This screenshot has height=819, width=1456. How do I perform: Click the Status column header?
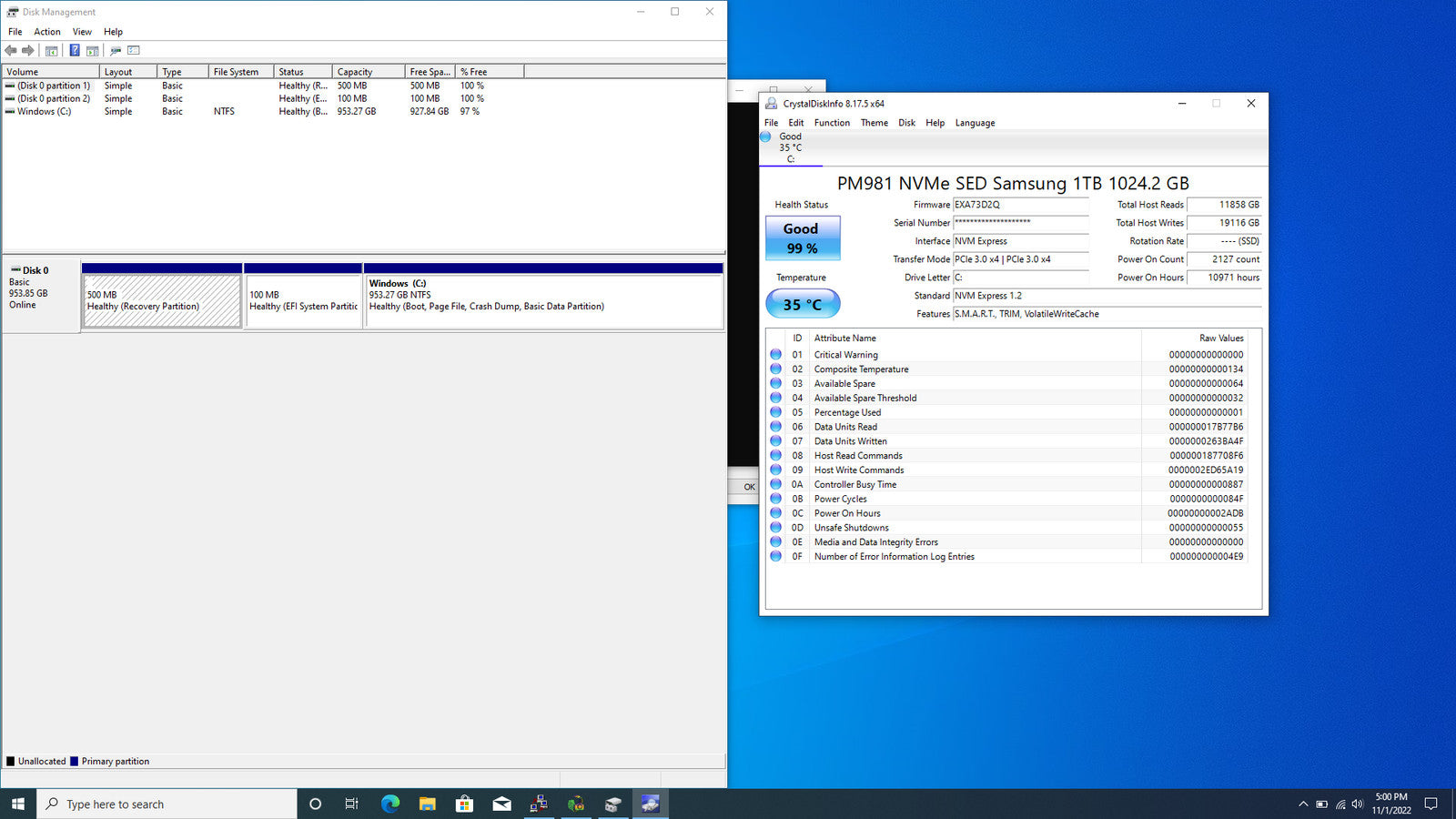coord(302,72)
